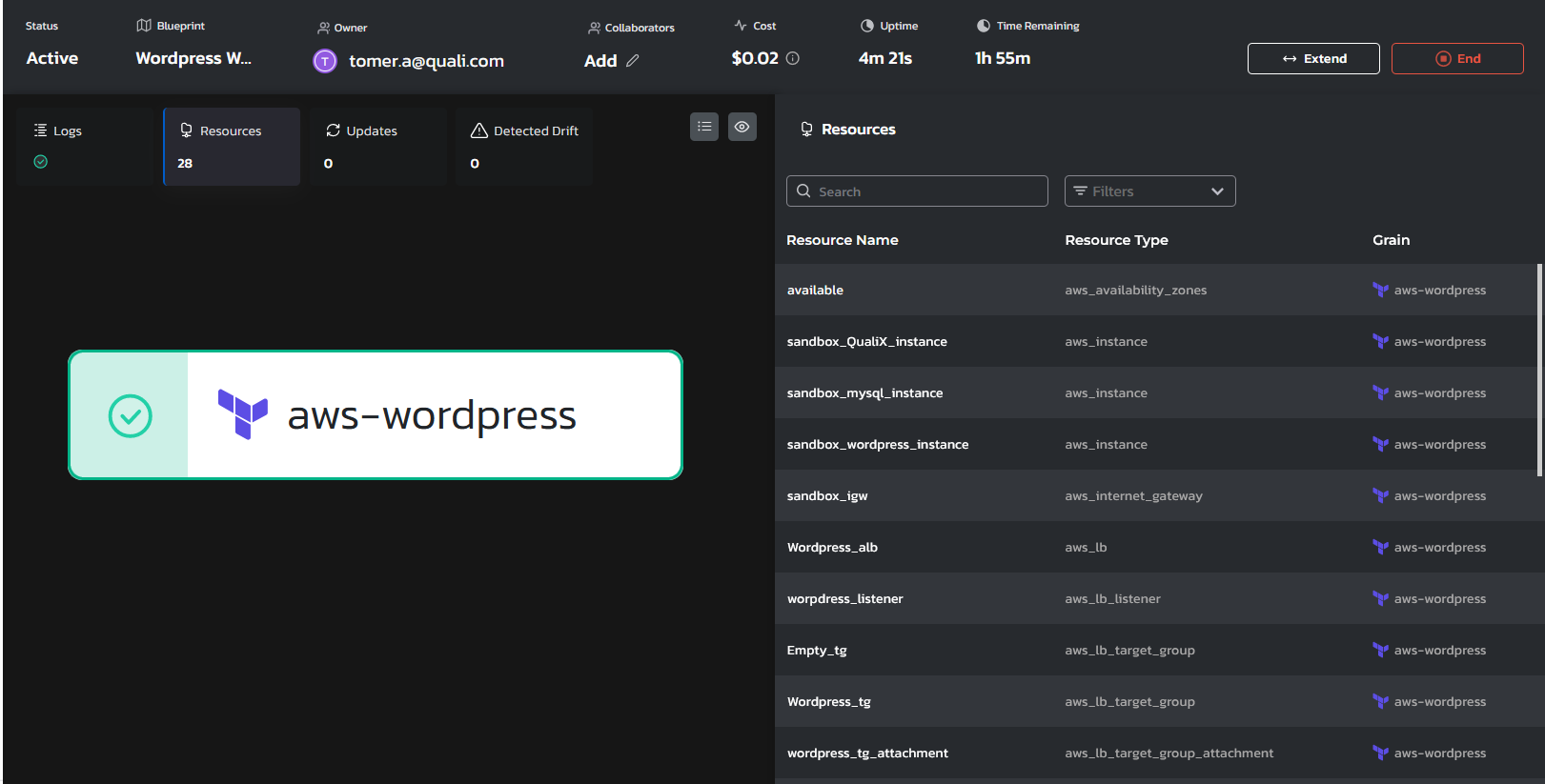Open the Logs tab

tap(85, 146)
